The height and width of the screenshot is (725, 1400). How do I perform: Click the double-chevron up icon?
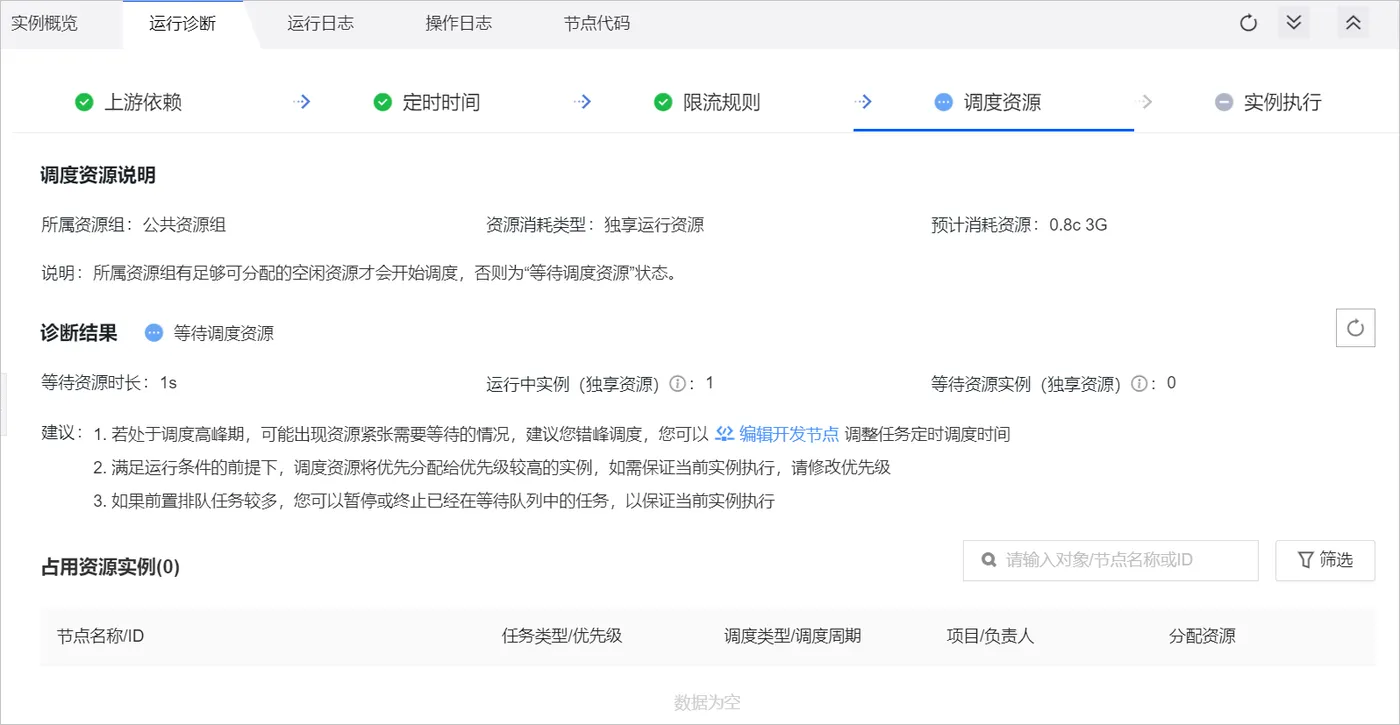[x=1353, y=23]
